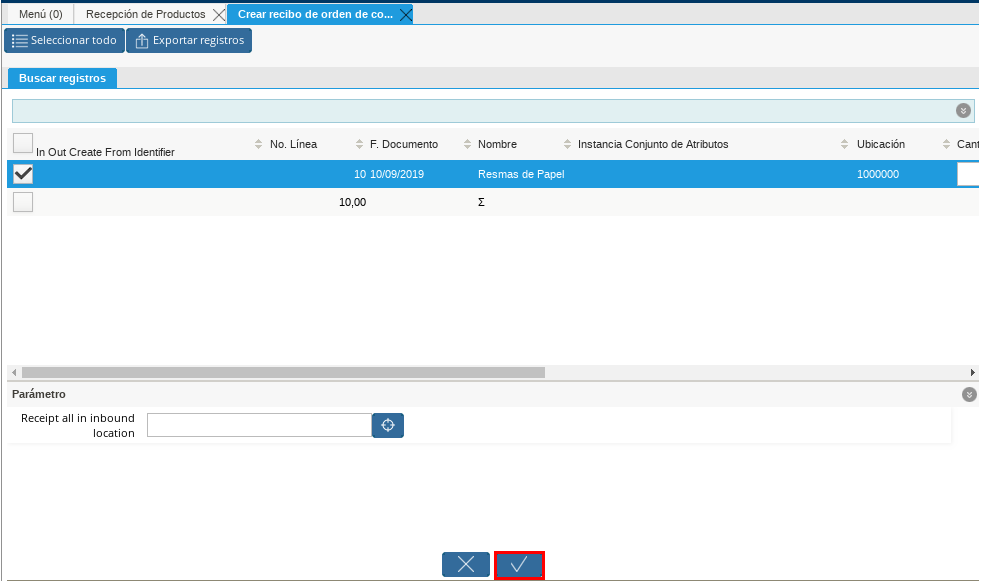Click the quantity input in selected row
Screen dimensions: 986x583
[968, 174]
